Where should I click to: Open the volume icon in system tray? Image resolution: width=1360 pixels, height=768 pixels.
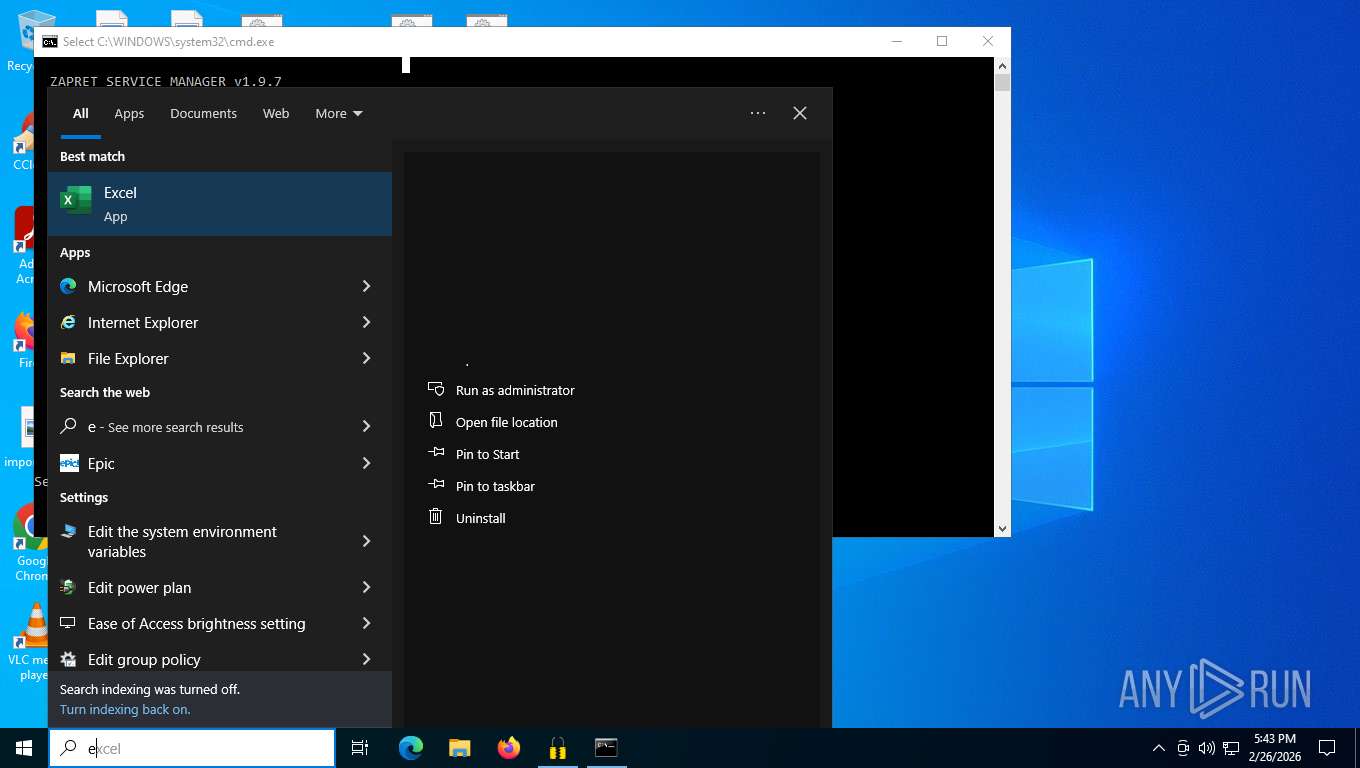click(x=1207, y=748)
